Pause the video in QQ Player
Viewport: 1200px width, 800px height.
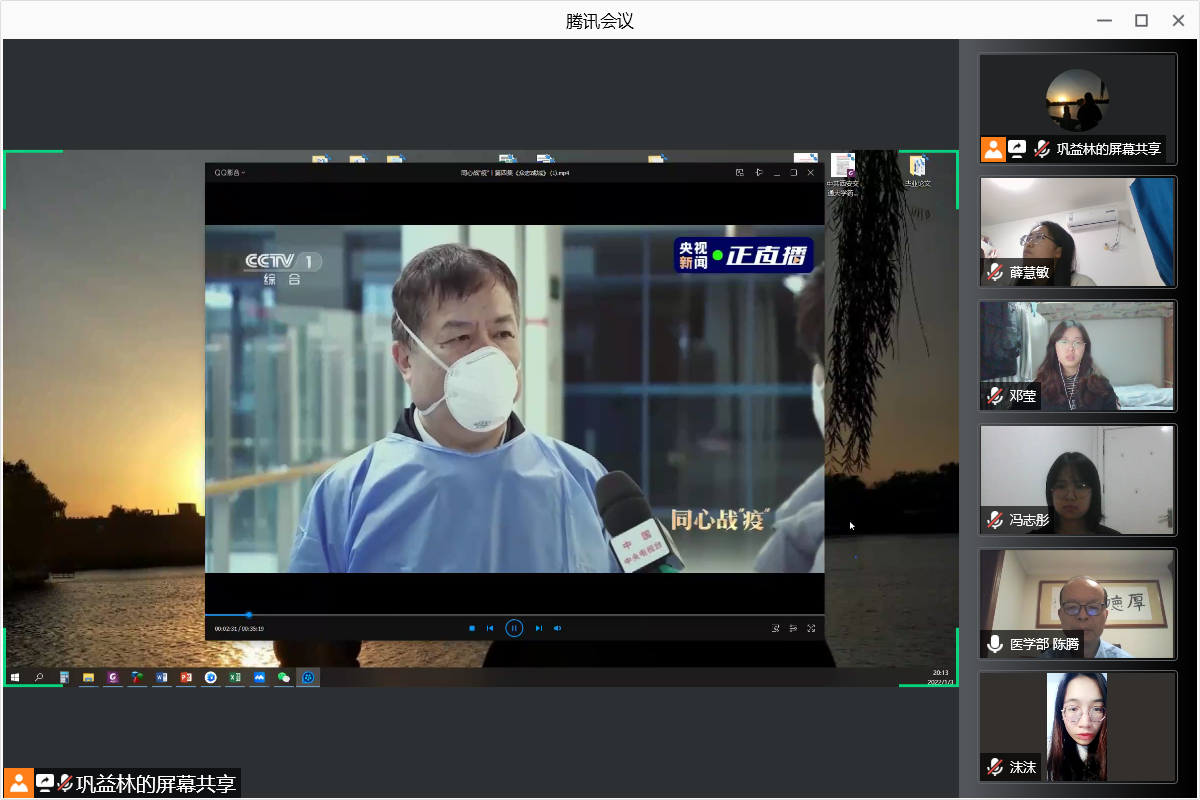[514, 628]
